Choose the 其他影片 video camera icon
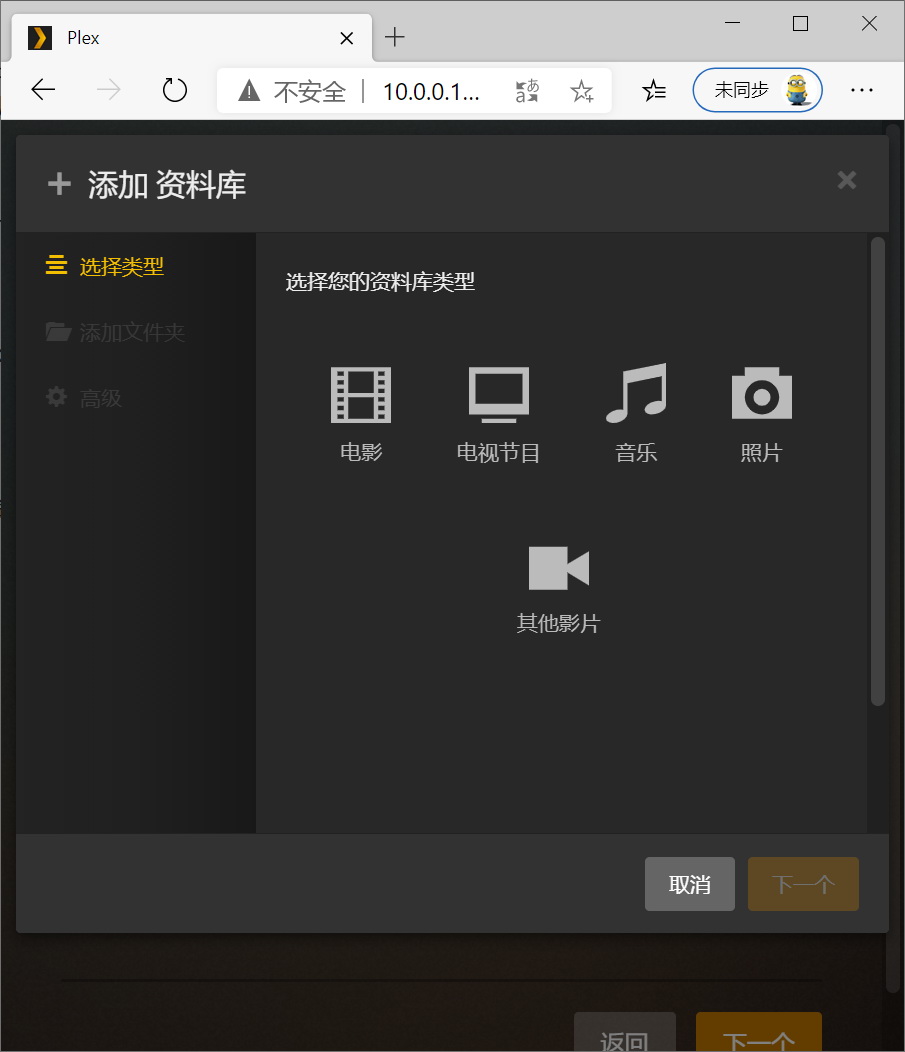The width and height of the screenshot is (905, 1052). point(559,568)
